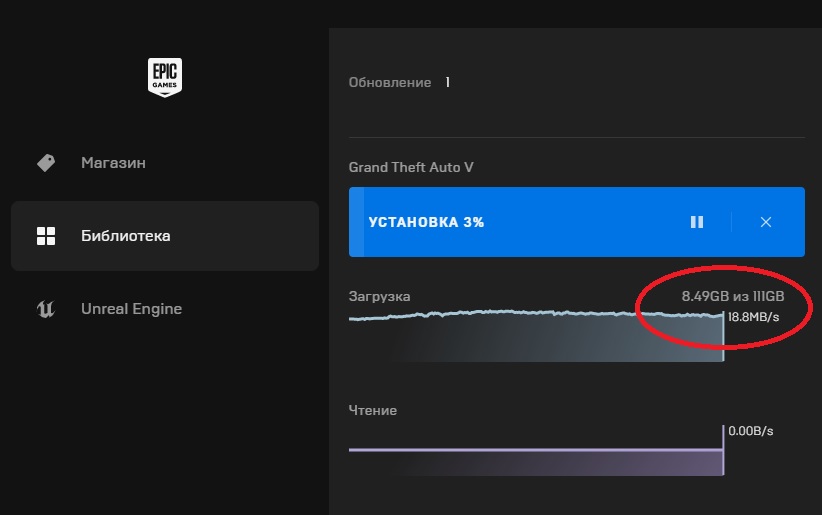Click the update count number 1
The height and width of the screenshot is (515, 822).
coord(447,82)
